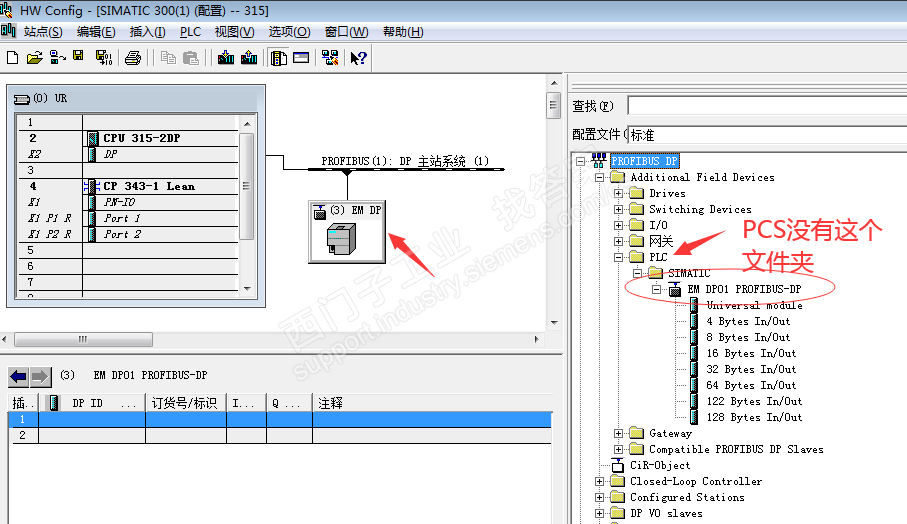The height and width of the screenshot is (524, 907).
Task: Expand the 网关 folder
Action: point(618,241)
